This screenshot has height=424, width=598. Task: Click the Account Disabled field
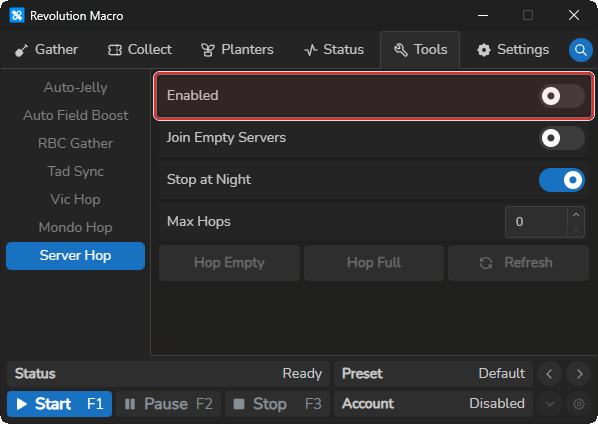pyautogui.click(x=433, y=404)
